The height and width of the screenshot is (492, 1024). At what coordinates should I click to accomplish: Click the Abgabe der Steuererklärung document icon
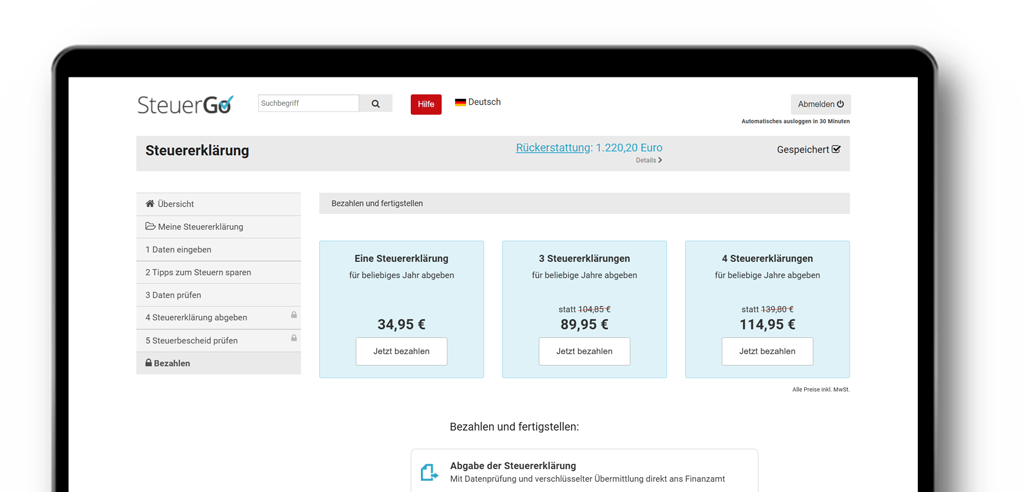click(429, 472)
